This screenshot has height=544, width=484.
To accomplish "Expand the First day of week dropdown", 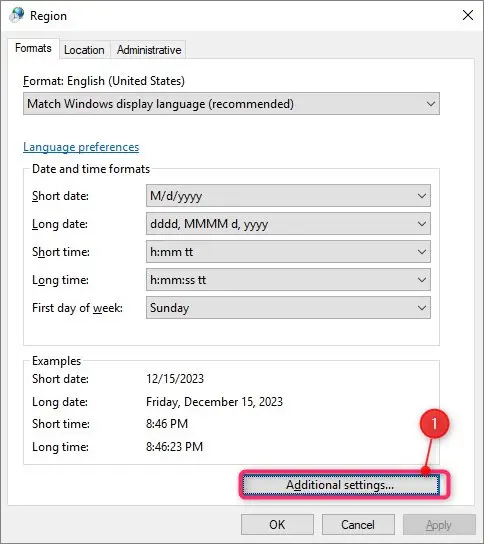I will click(288, 308).
